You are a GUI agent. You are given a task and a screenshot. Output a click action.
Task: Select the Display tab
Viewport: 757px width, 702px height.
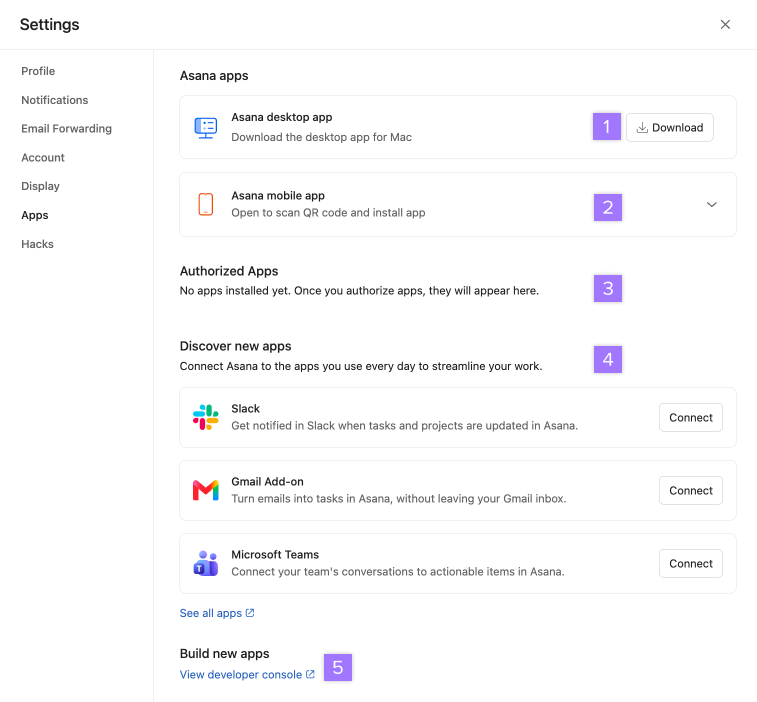pos(41,186)
